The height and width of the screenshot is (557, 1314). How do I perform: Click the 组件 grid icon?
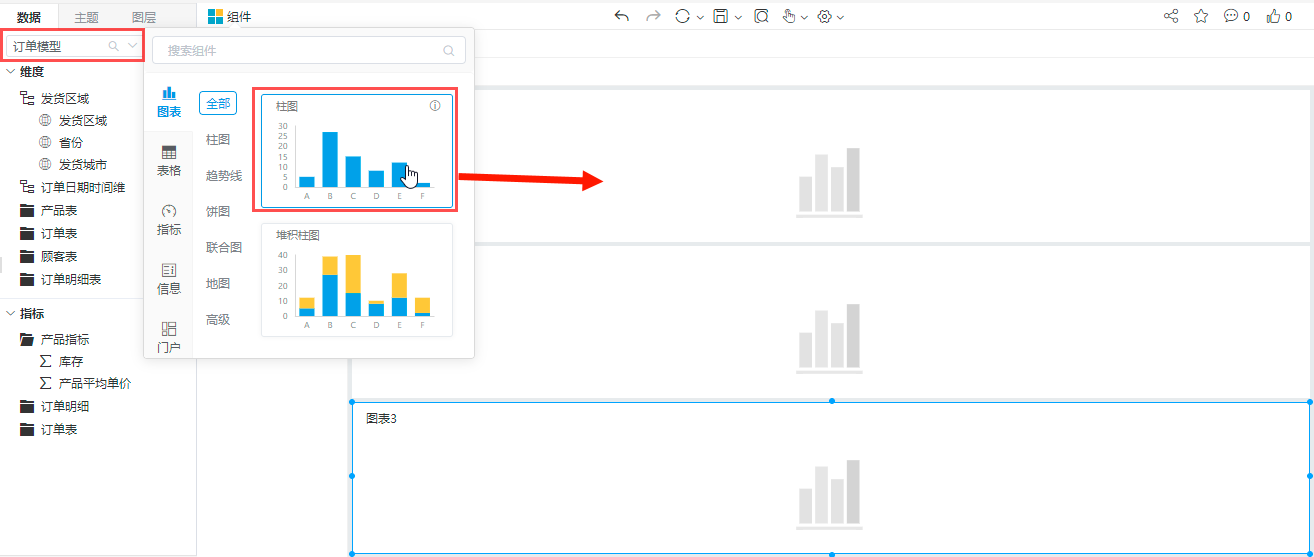[215, 16]
